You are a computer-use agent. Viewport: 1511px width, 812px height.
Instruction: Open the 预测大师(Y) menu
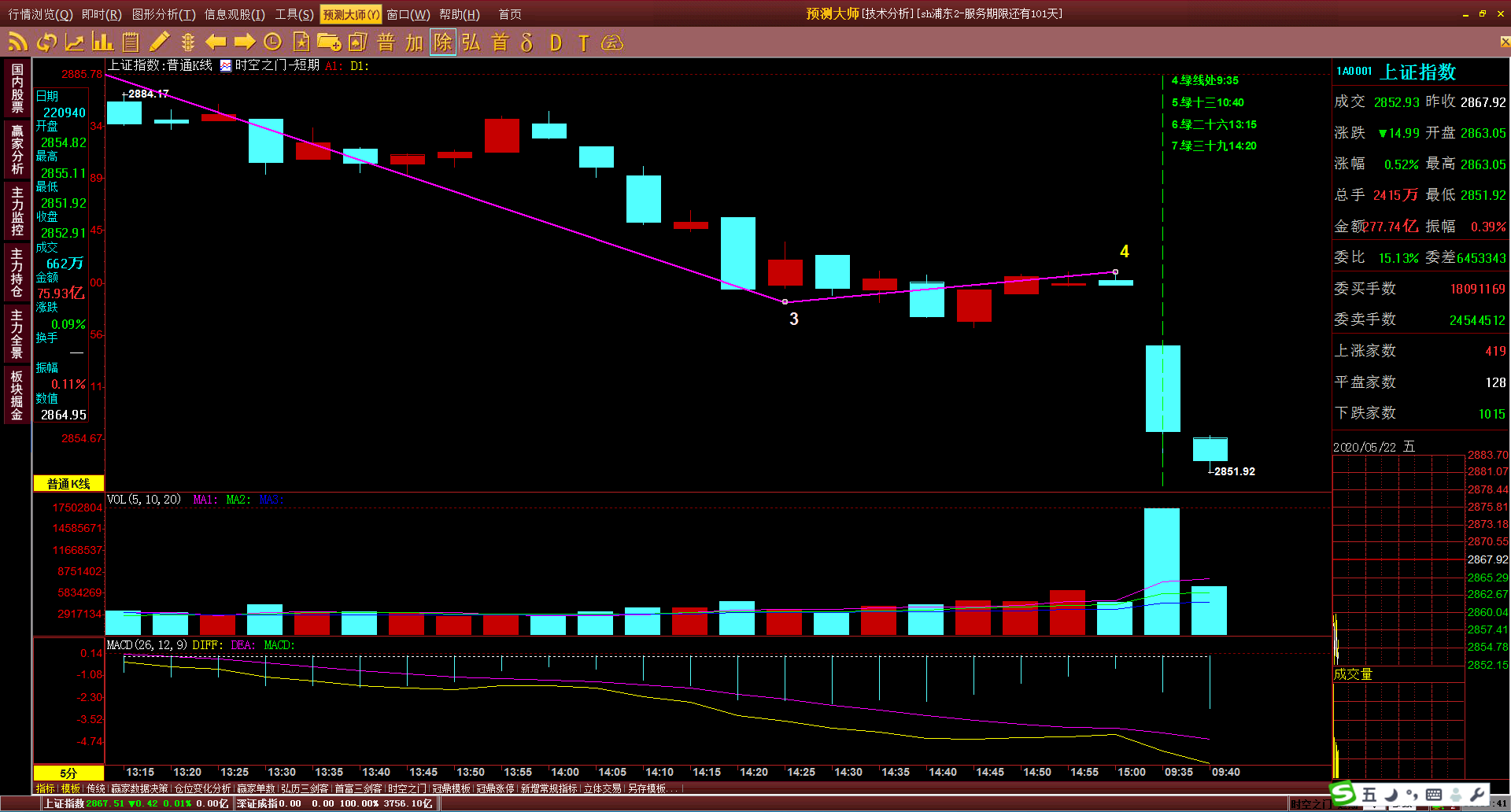pyautogui.click(x=351, y=14)
